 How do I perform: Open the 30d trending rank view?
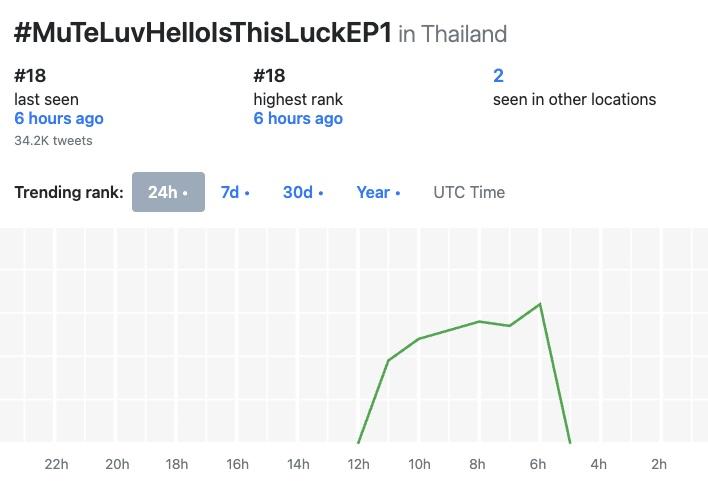pos(303,192)
